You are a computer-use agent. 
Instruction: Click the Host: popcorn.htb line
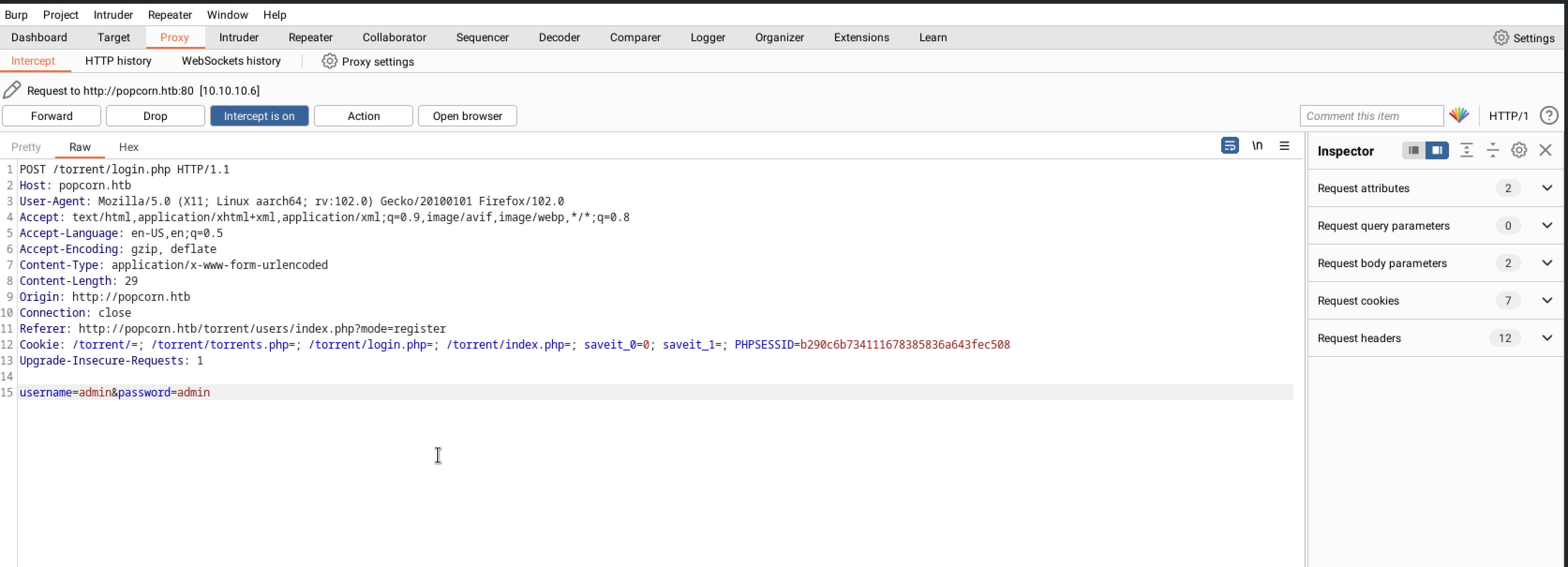coord(75,185)
